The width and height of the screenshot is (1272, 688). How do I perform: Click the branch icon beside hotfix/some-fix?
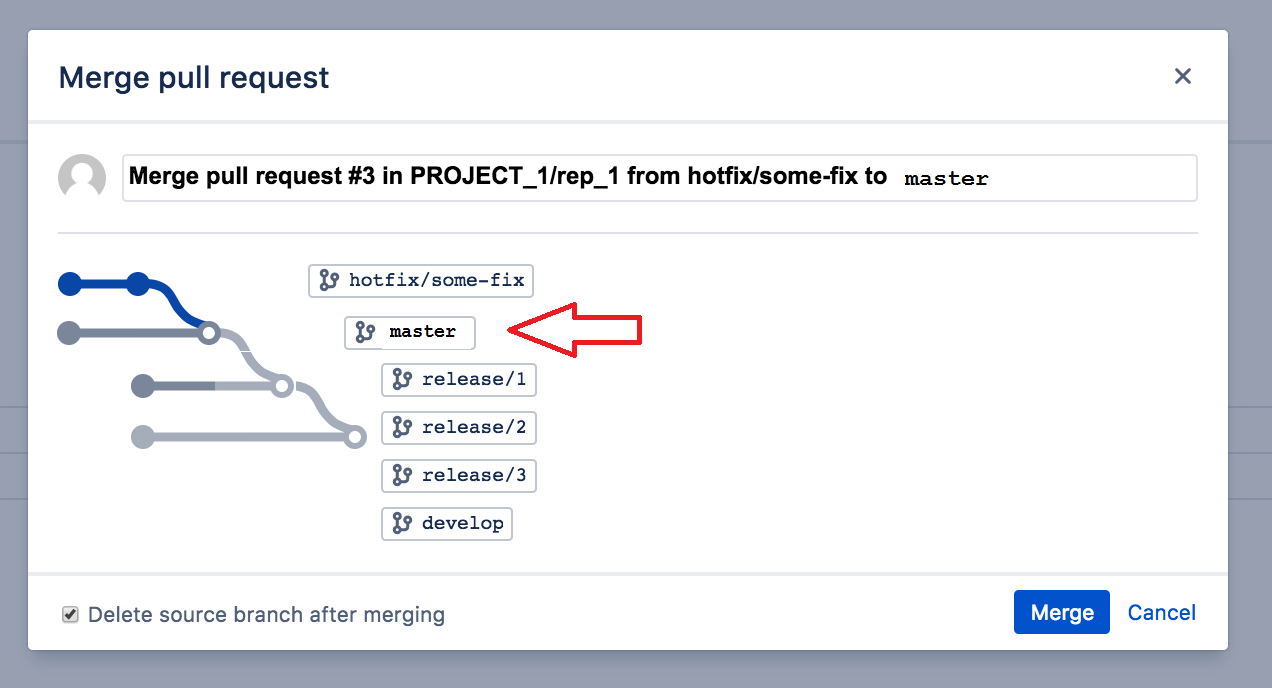[x=329, y=281]
